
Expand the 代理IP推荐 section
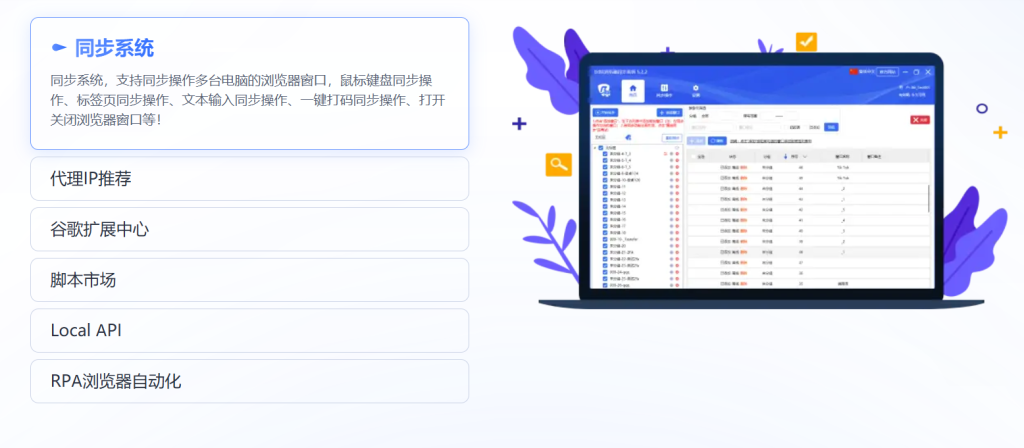pos(249,178)
